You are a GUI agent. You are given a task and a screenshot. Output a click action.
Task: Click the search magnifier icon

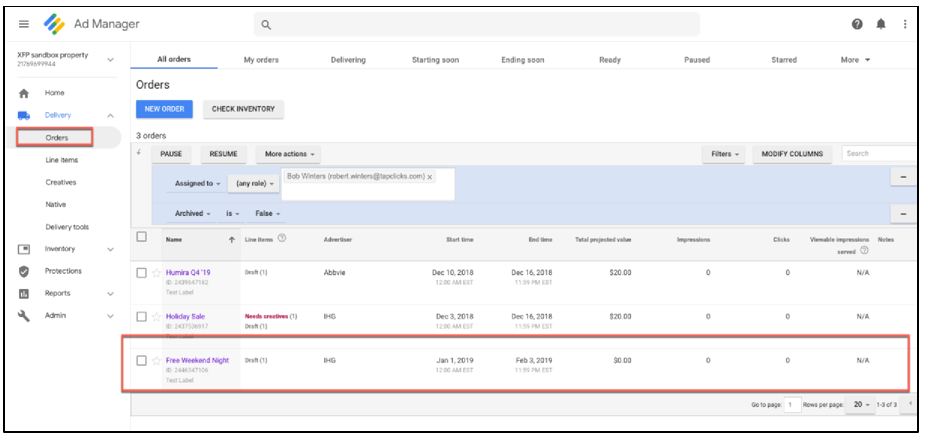click(x=266, y=25)
